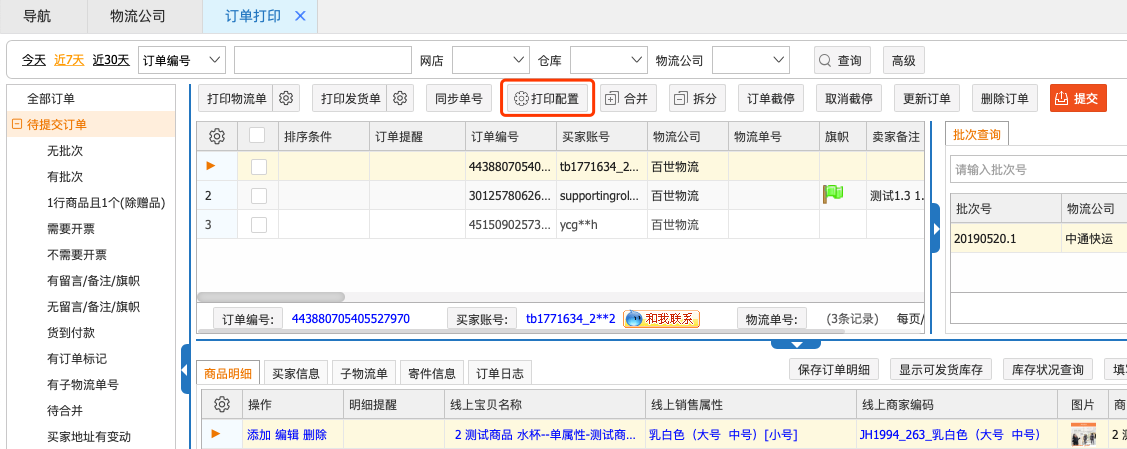This screenshot has width=1127, height=449.
Task: Open the 子物流单 tab
Action: pyautogui.click(x=364, y=373)
